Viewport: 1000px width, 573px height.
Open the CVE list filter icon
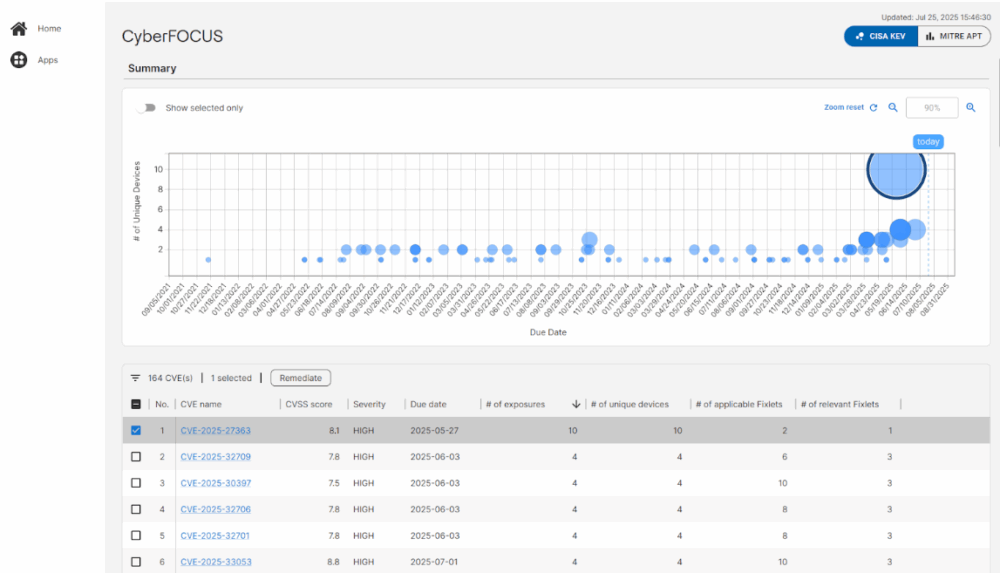(135, 378)
